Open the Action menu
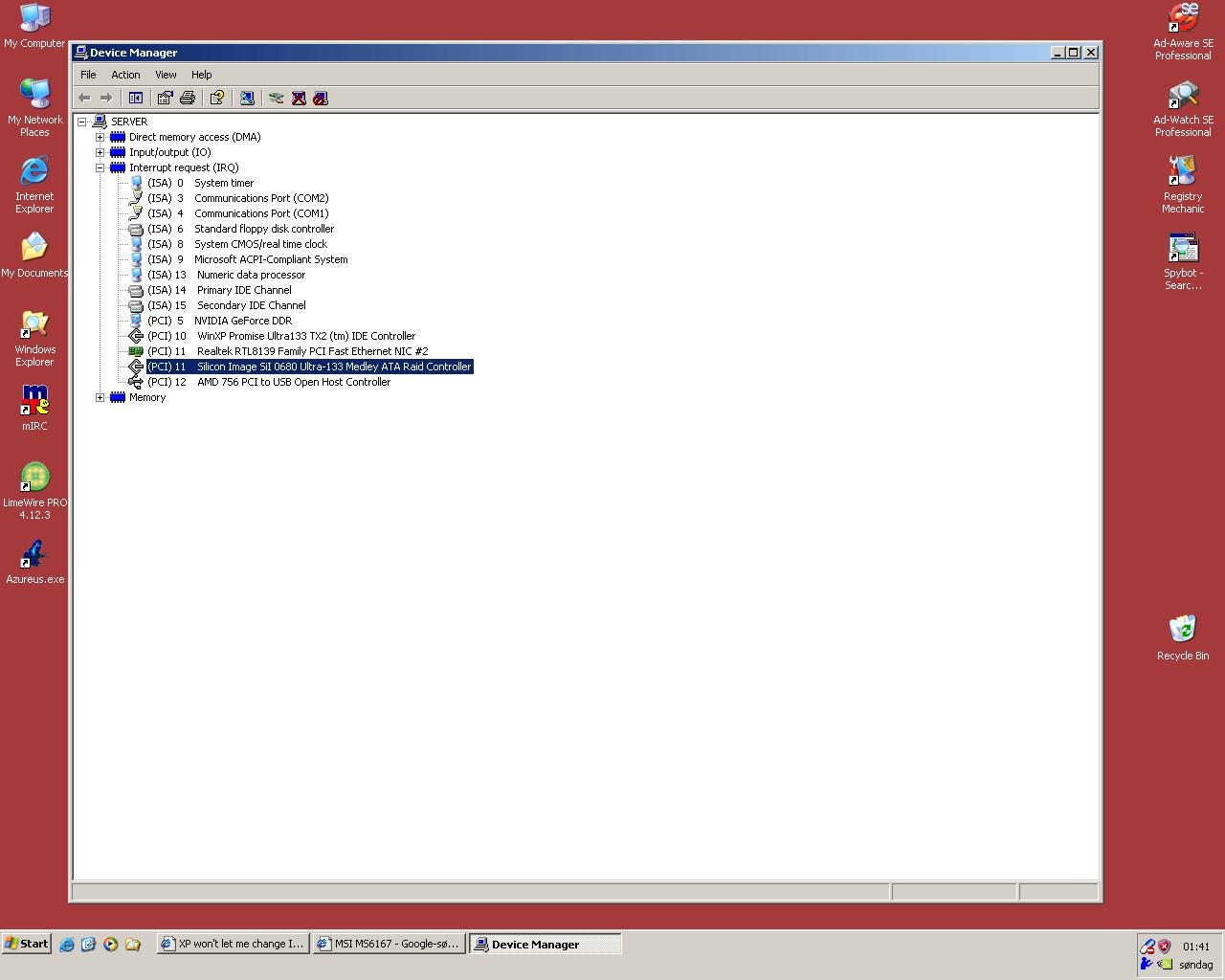Viewport: 1225px width, 980px height. tap(125, 75)
